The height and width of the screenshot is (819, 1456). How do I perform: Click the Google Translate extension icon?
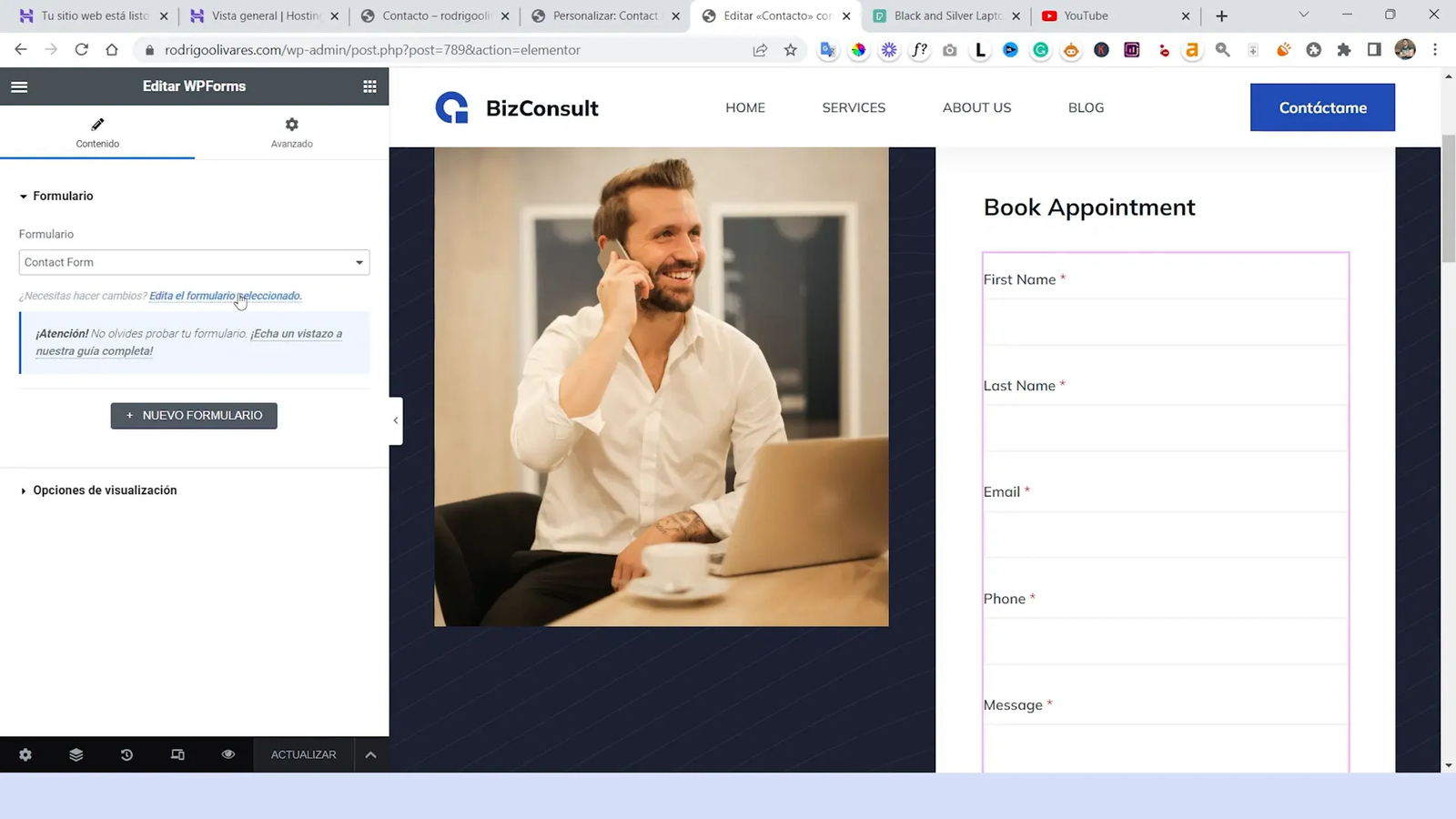click(828, 50)
